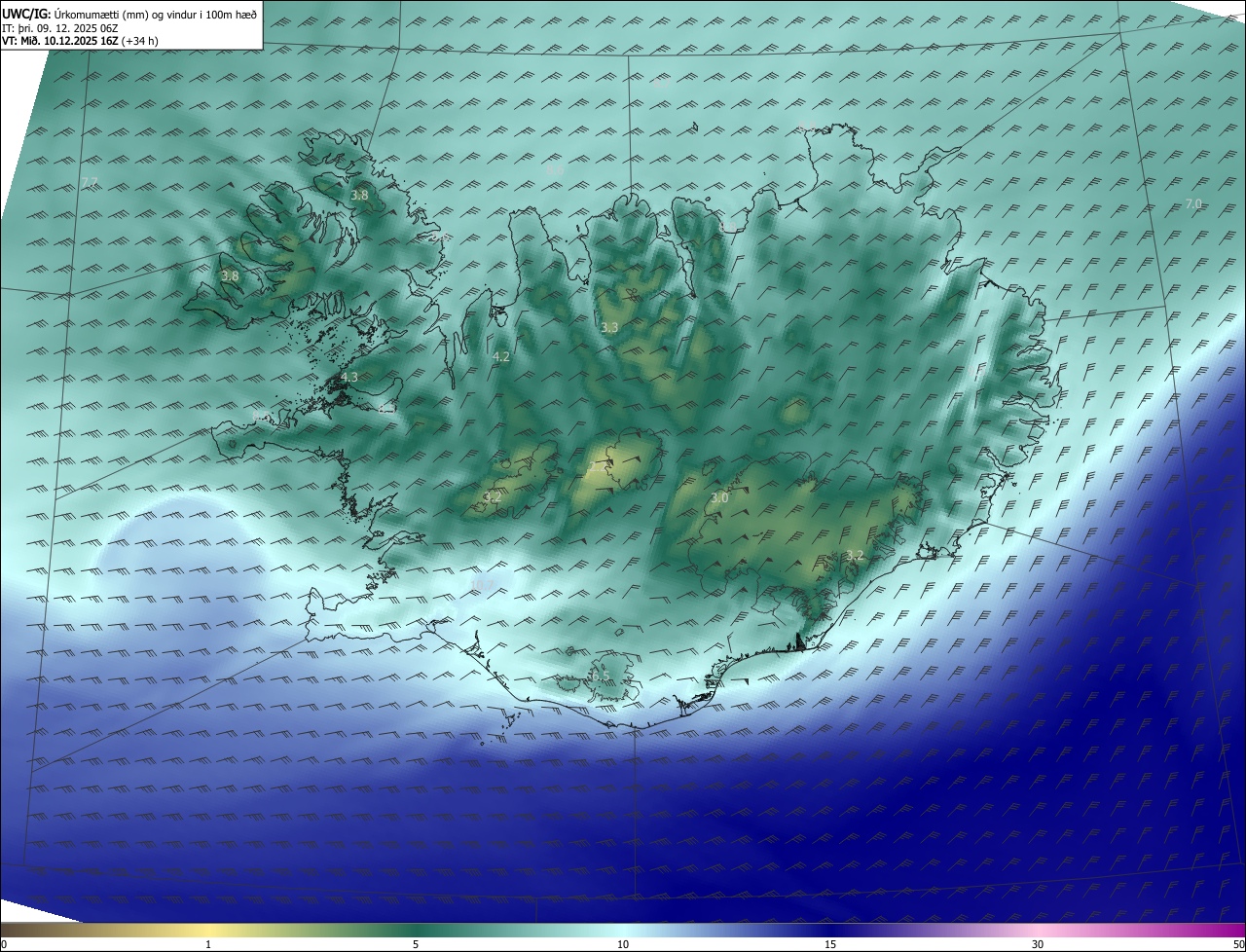Click the "50" tick on the colour scale
The height and width of the screenshot is (952, 1246).
tap(1238, 944)
